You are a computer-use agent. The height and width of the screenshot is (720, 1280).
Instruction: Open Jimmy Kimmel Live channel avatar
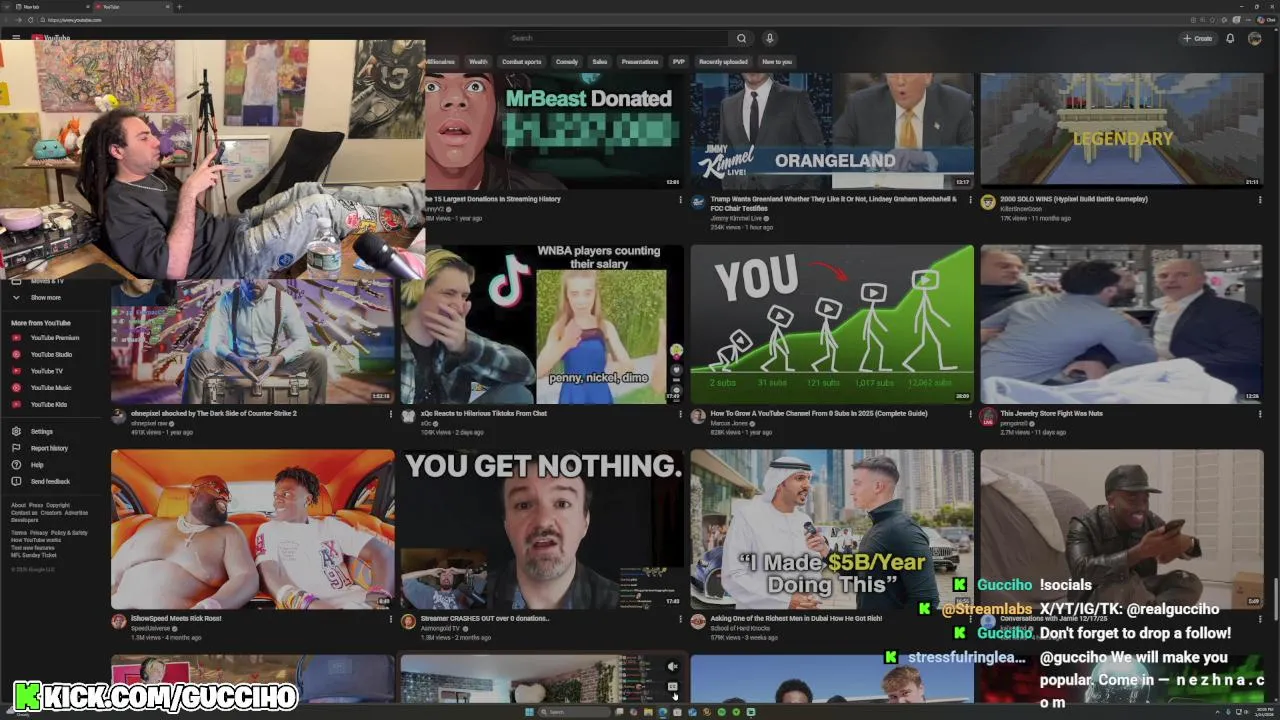pyautogui.click(x=698, y=202)
